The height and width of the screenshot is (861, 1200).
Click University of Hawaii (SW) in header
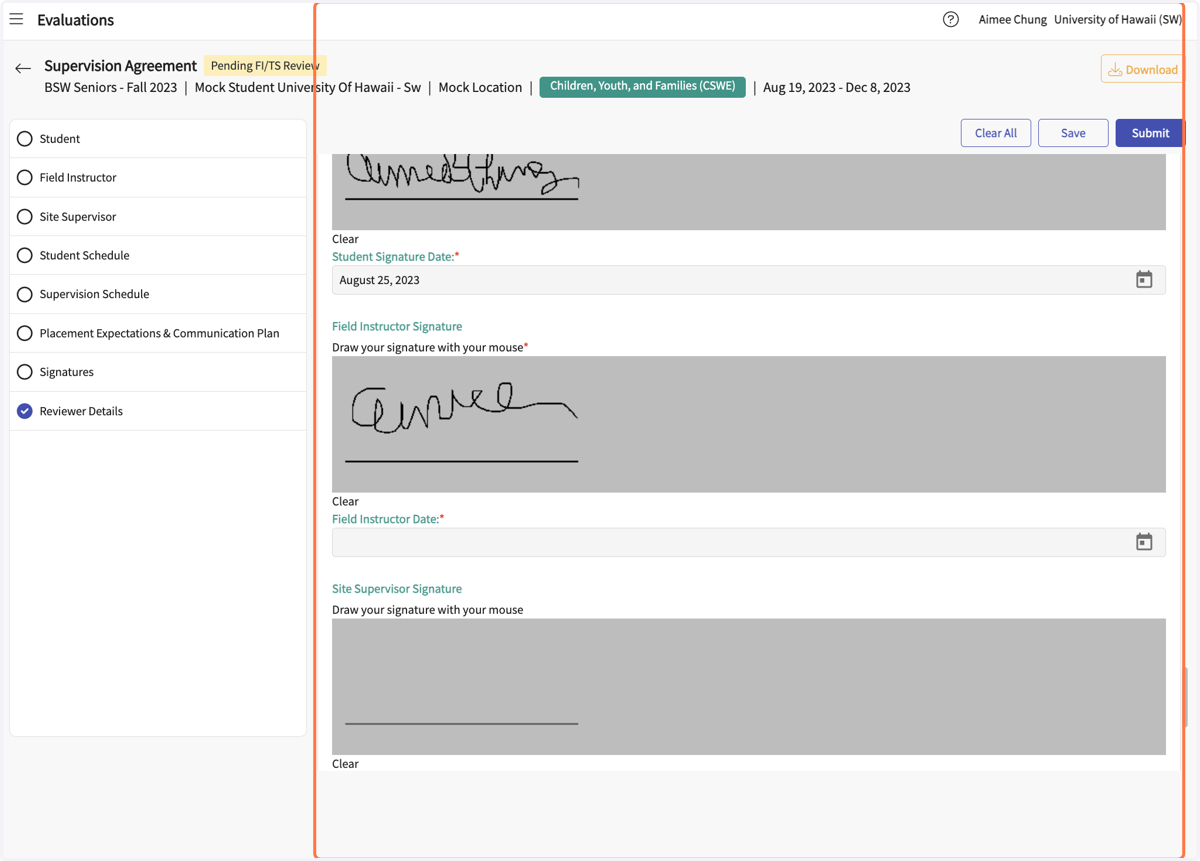coord(1118,19)
